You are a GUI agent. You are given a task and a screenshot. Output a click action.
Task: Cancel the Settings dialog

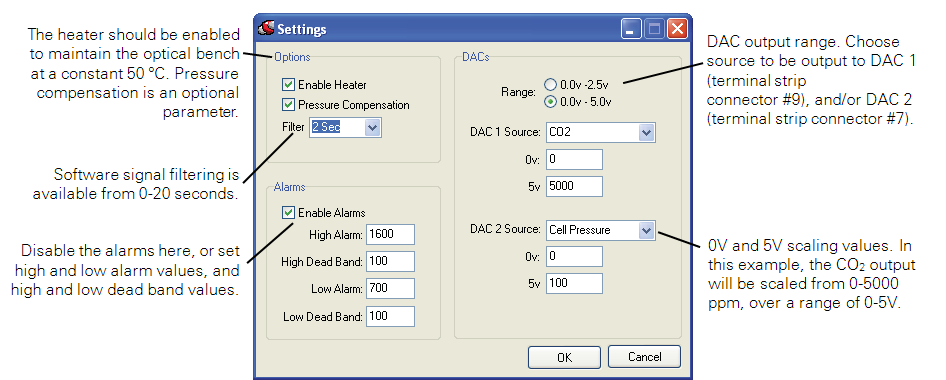click(x=644, y=357)
